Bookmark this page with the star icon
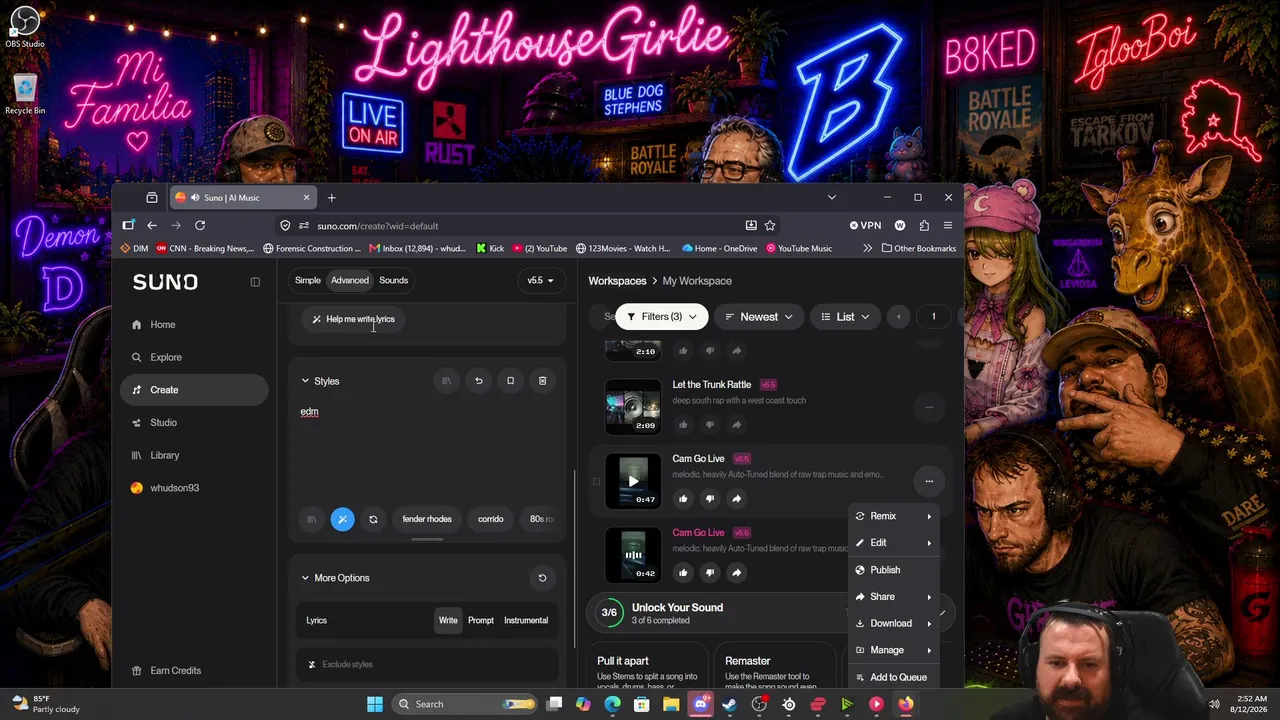Screen dimensions: 1280x720 point(770,225)
